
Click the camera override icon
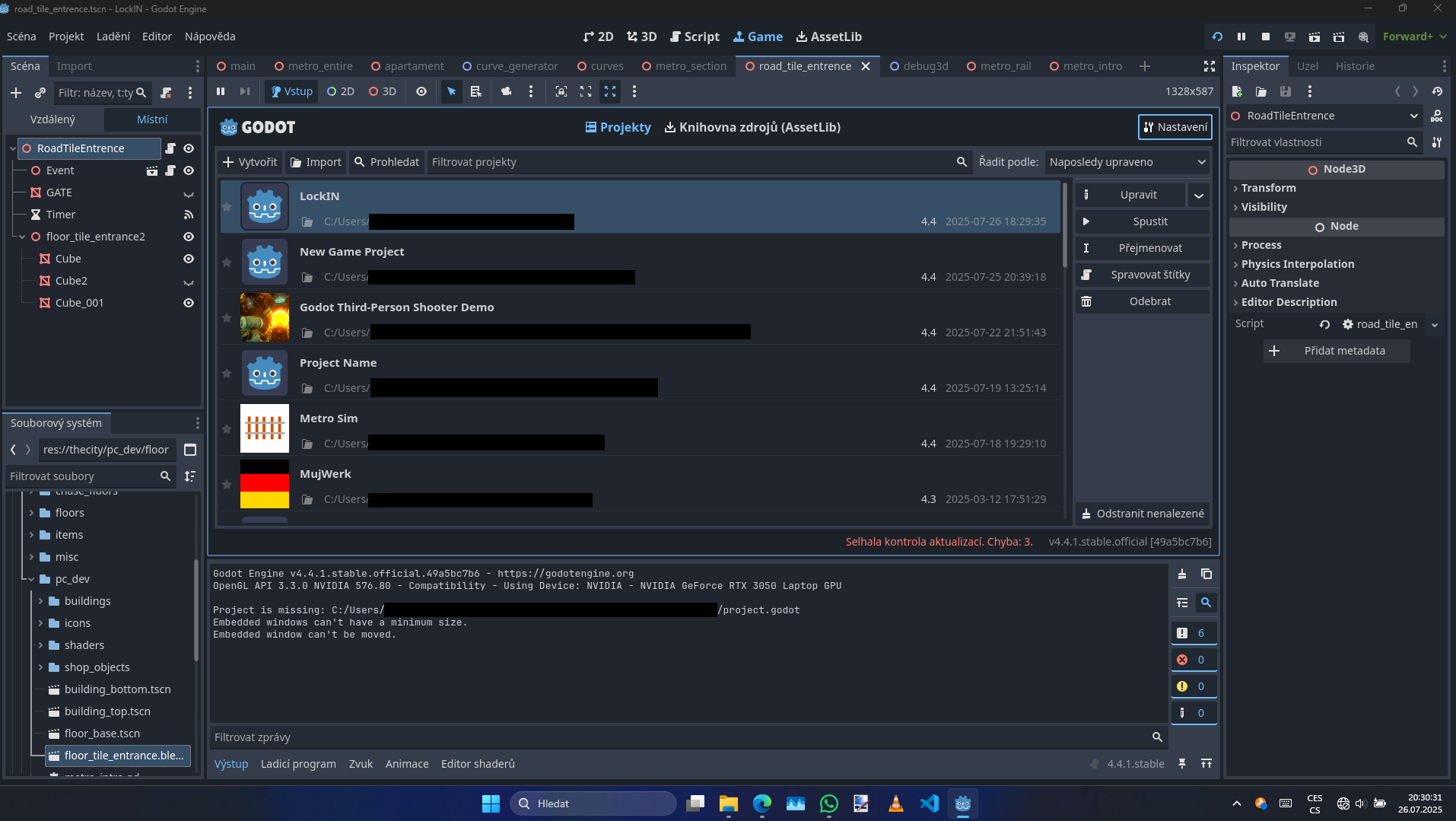click(x=506, y=91)
